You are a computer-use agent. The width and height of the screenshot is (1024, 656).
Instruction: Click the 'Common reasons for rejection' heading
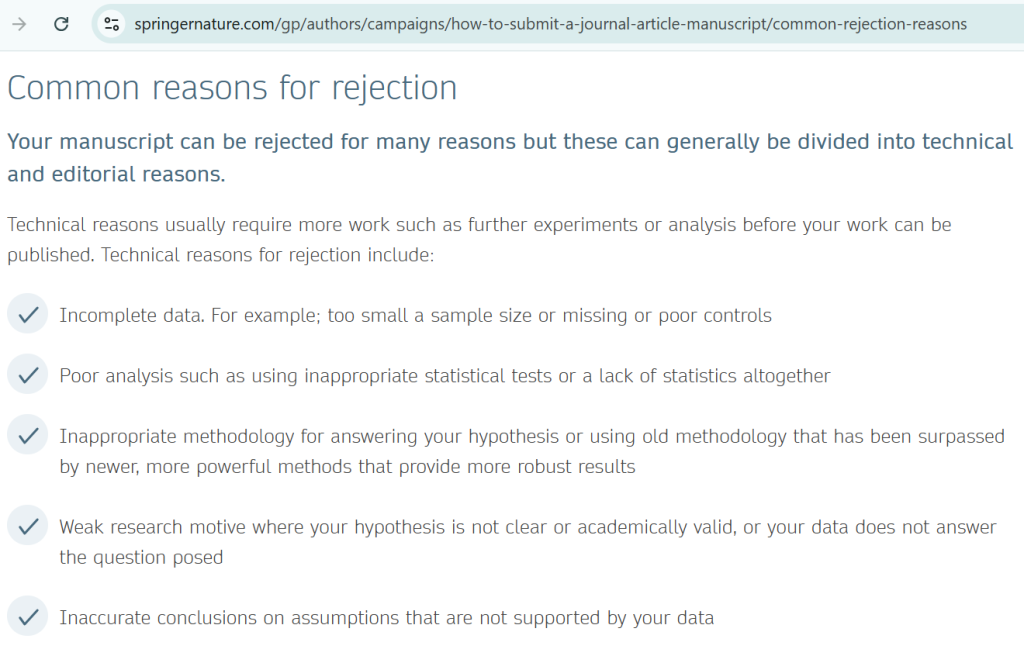pos(232,88)
